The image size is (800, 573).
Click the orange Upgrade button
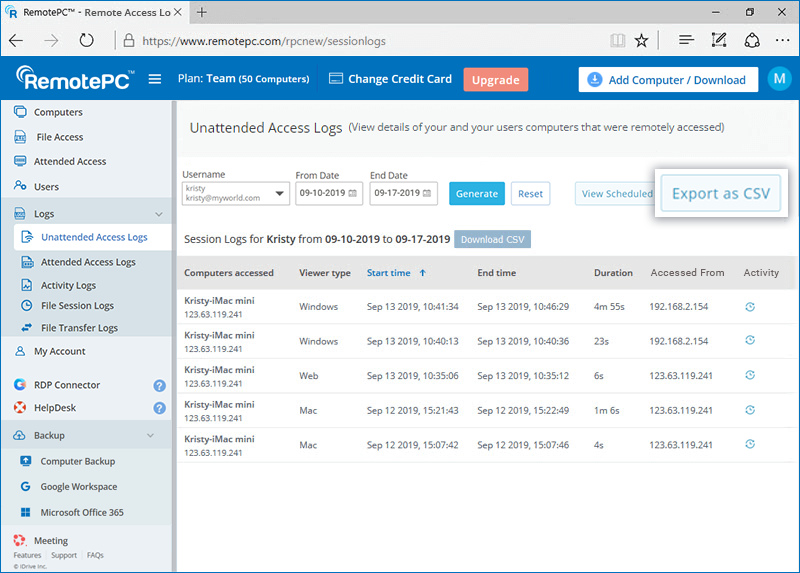pos(495,80)
